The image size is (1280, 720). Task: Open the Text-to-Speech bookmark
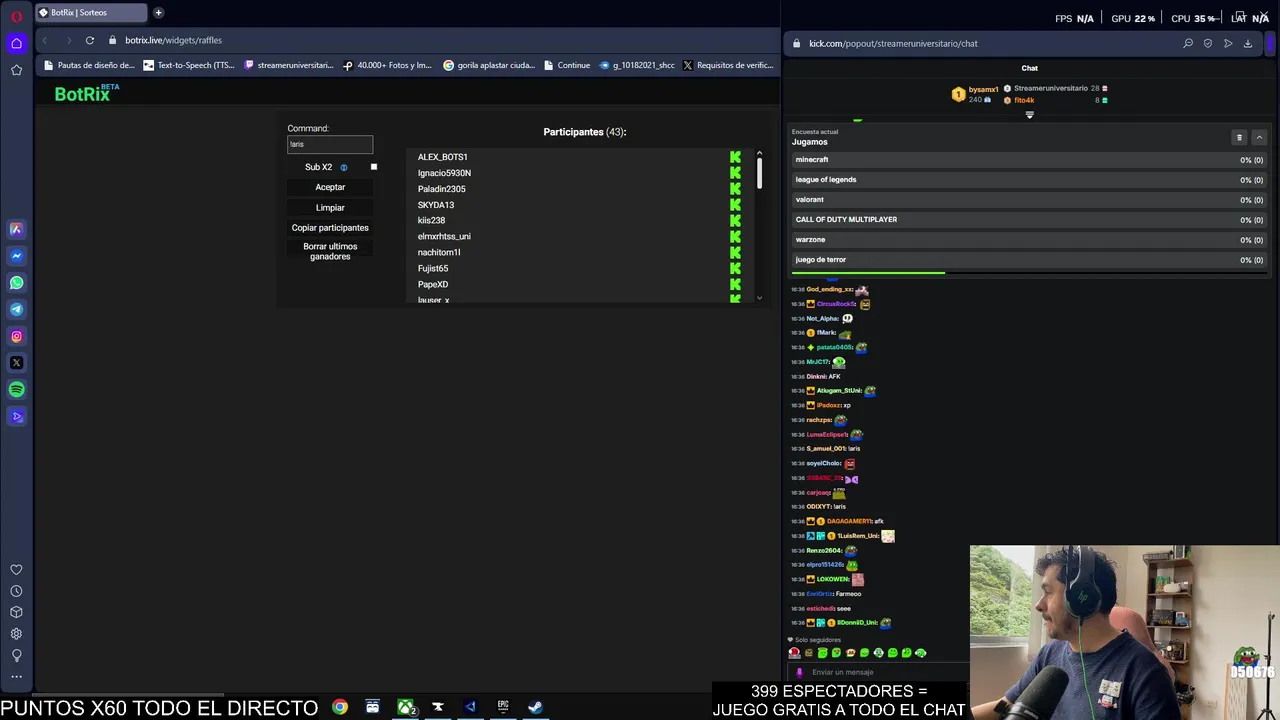point(189,65)
